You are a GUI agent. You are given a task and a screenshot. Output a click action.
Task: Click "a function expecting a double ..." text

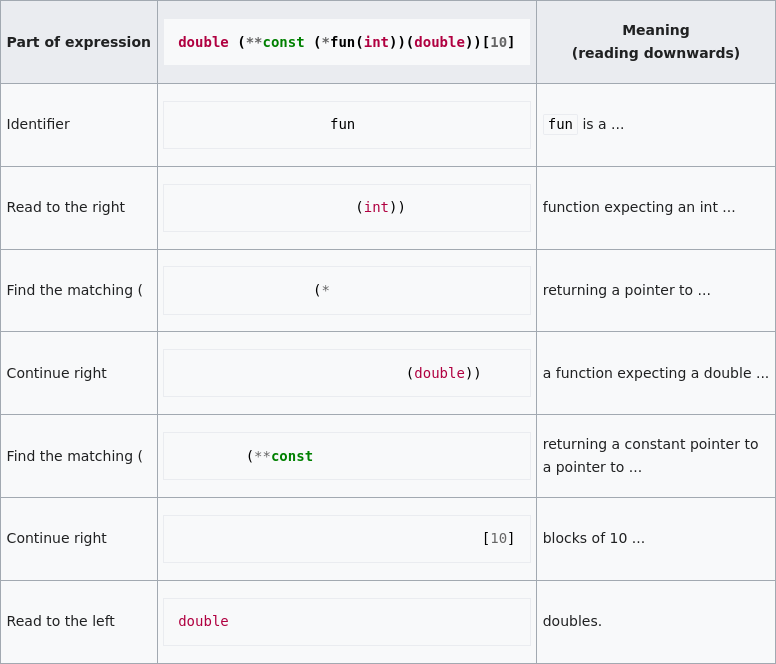655,373
